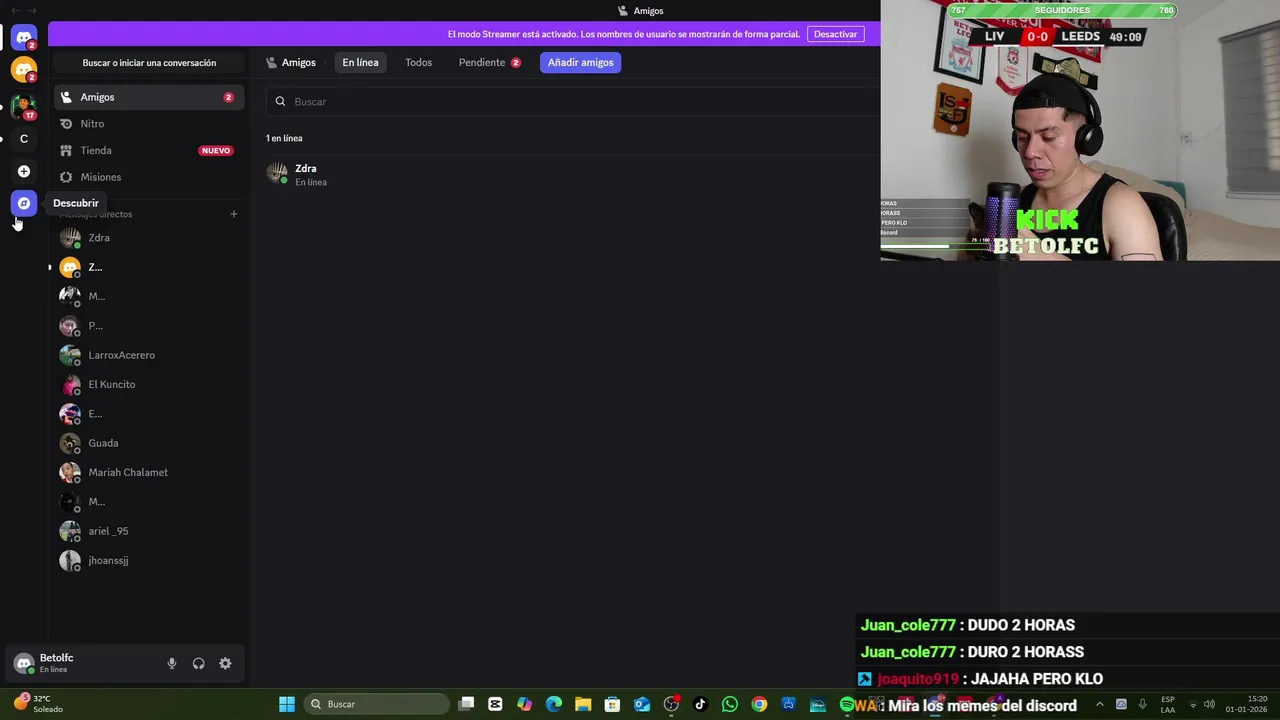1280x720 pixels.
Task: Open the server labeled C
Action: (24, 139)
